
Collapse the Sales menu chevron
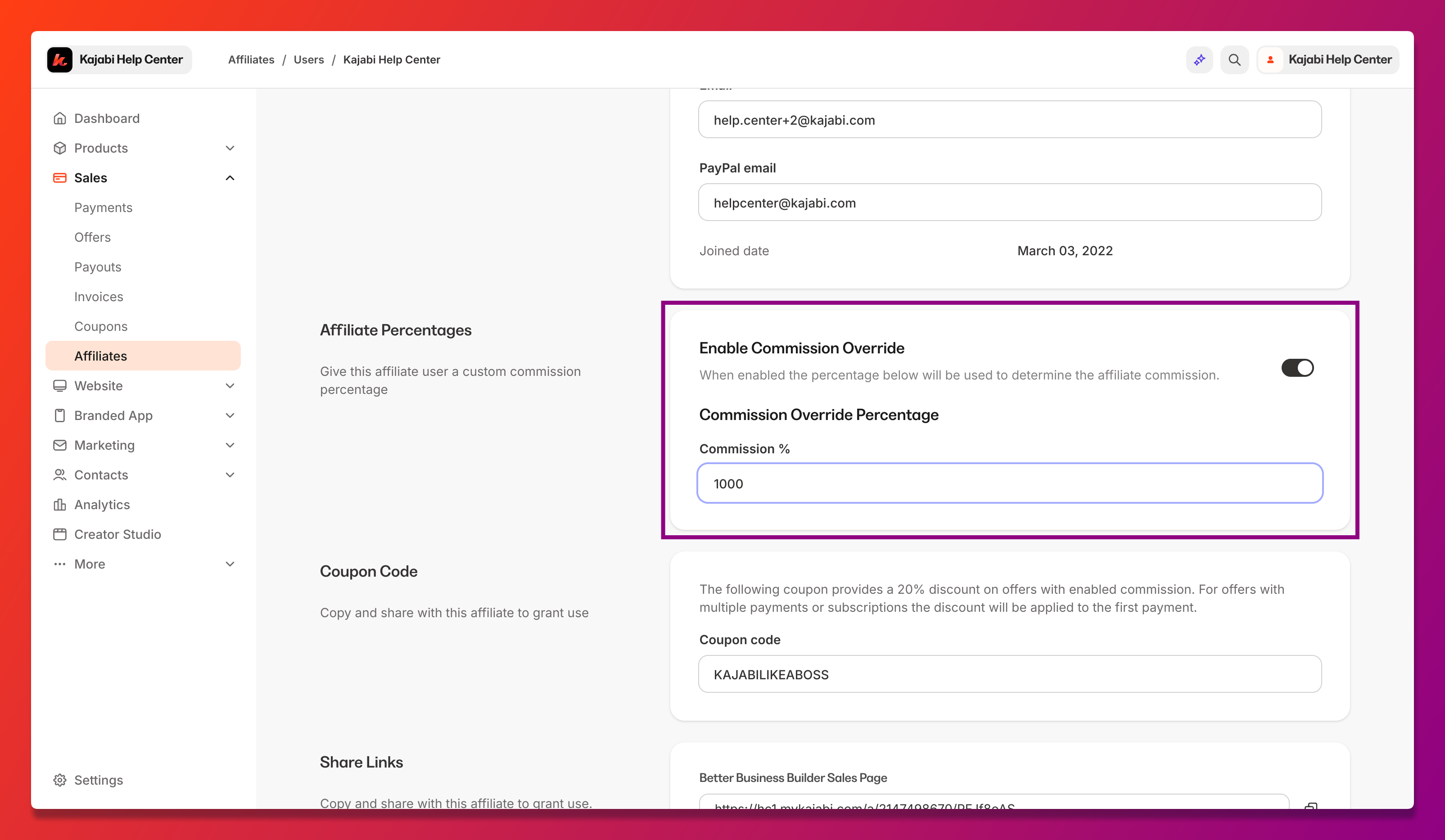point(230,178)
